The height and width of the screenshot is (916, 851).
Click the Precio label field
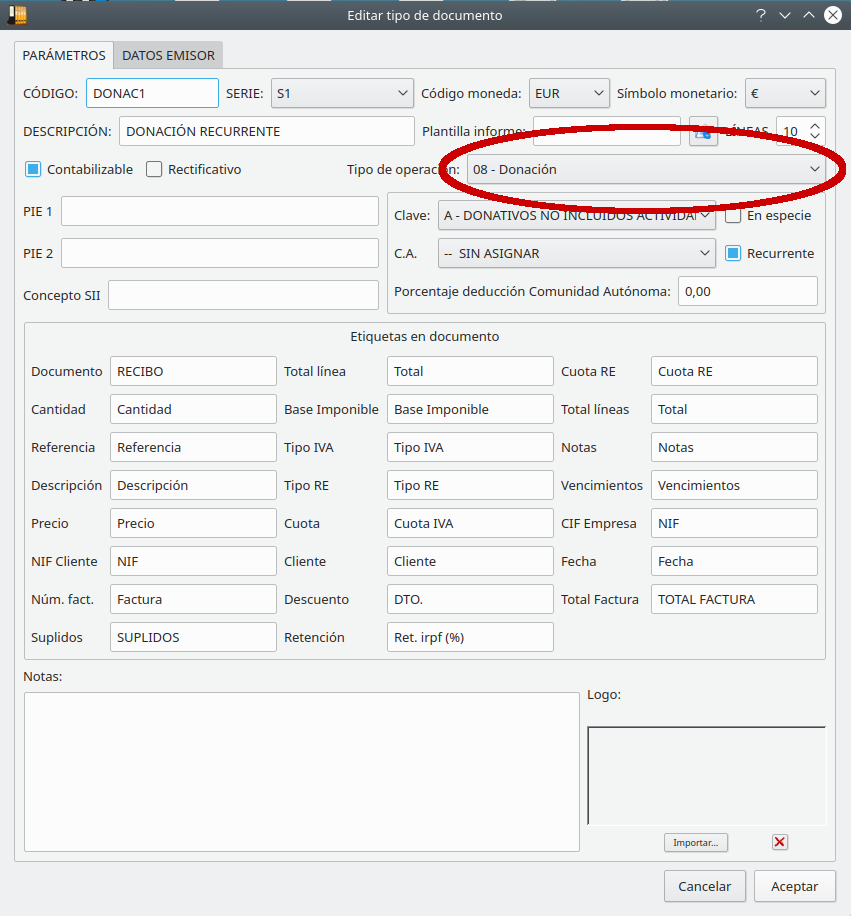pos(193,523)
